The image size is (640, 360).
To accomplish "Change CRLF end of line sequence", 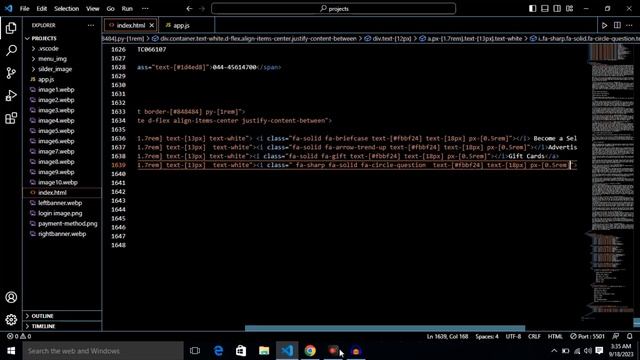I will point(534,336).
